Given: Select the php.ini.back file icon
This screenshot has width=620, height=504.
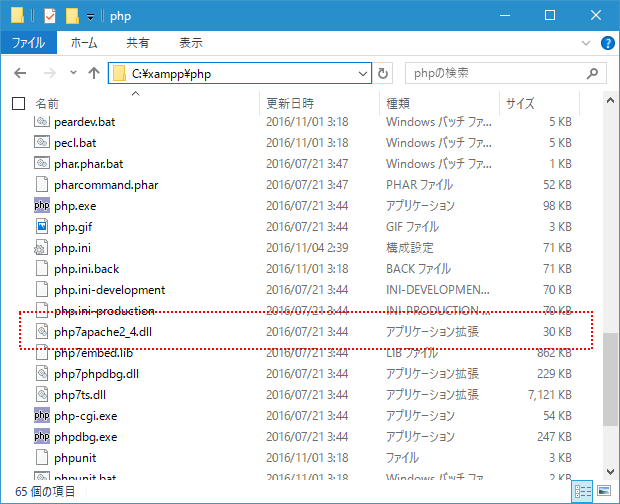Looking at the screenshot, I should [x=42, y=268].
